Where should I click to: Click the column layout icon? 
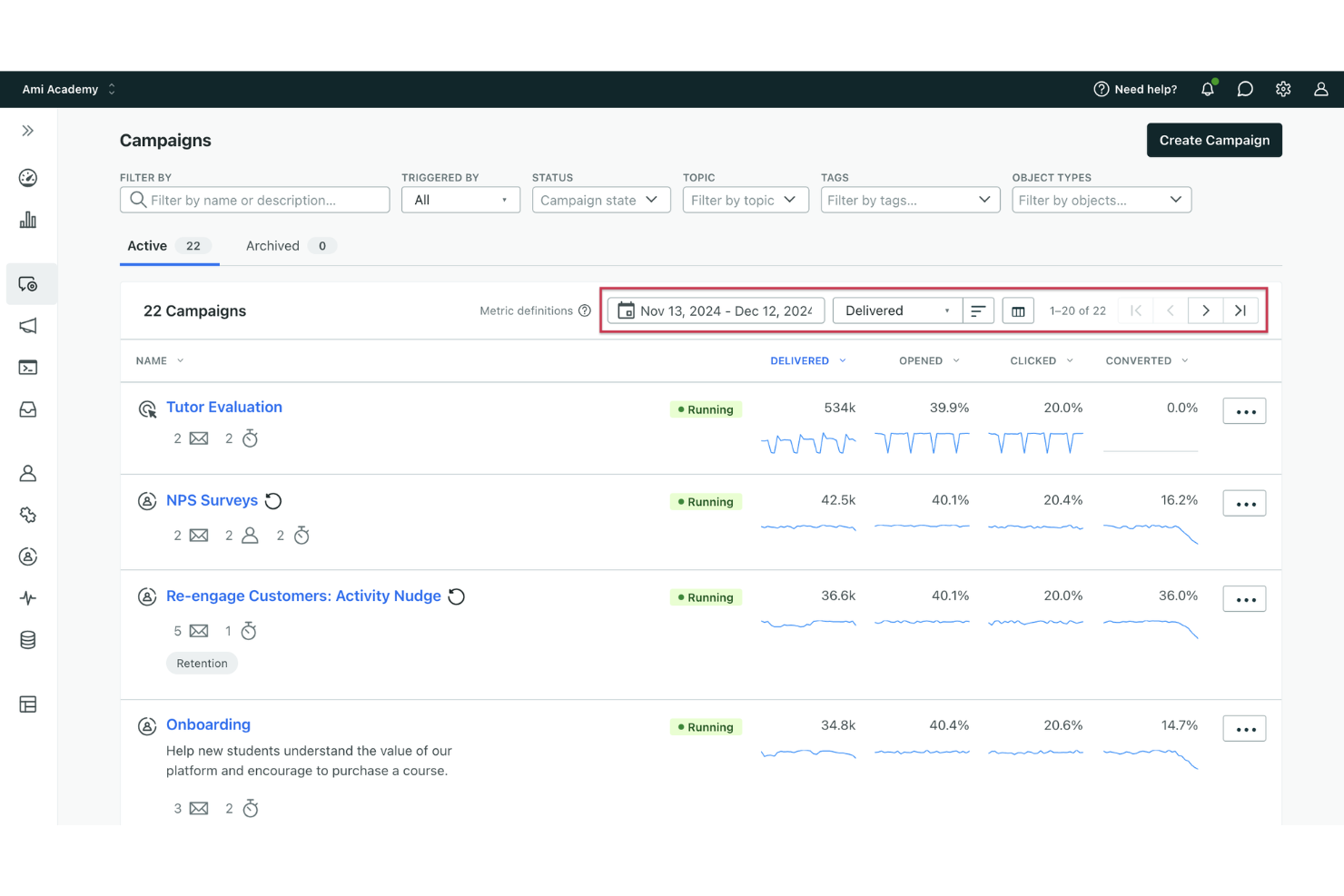[1018, 310]
